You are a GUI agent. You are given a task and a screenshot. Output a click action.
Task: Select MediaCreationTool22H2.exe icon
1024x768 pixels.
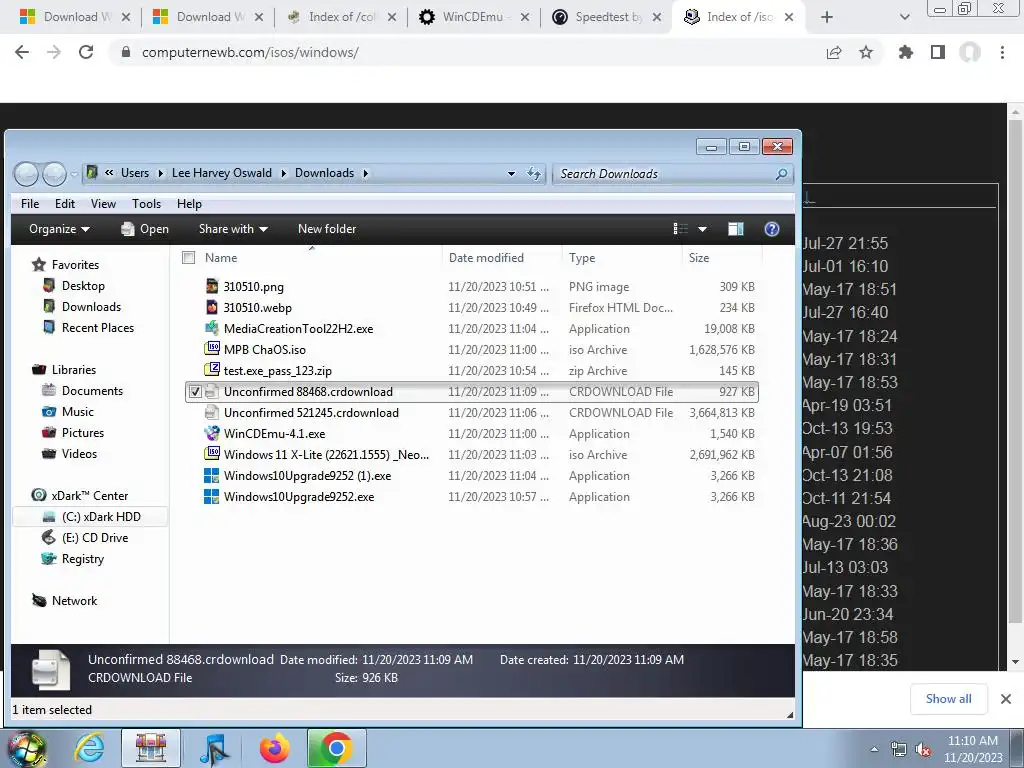pyautogui.click(x=212, y=328)
